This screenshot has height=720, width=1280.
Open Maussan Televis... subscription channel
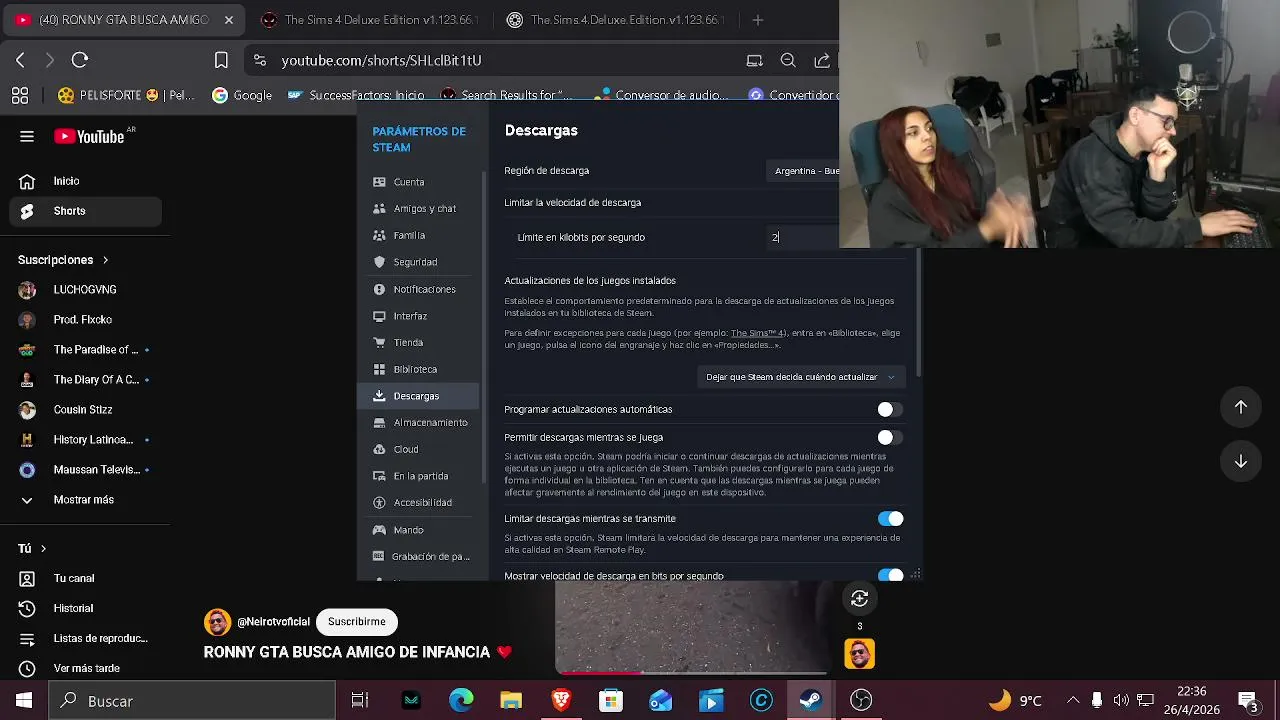(86, 470)
